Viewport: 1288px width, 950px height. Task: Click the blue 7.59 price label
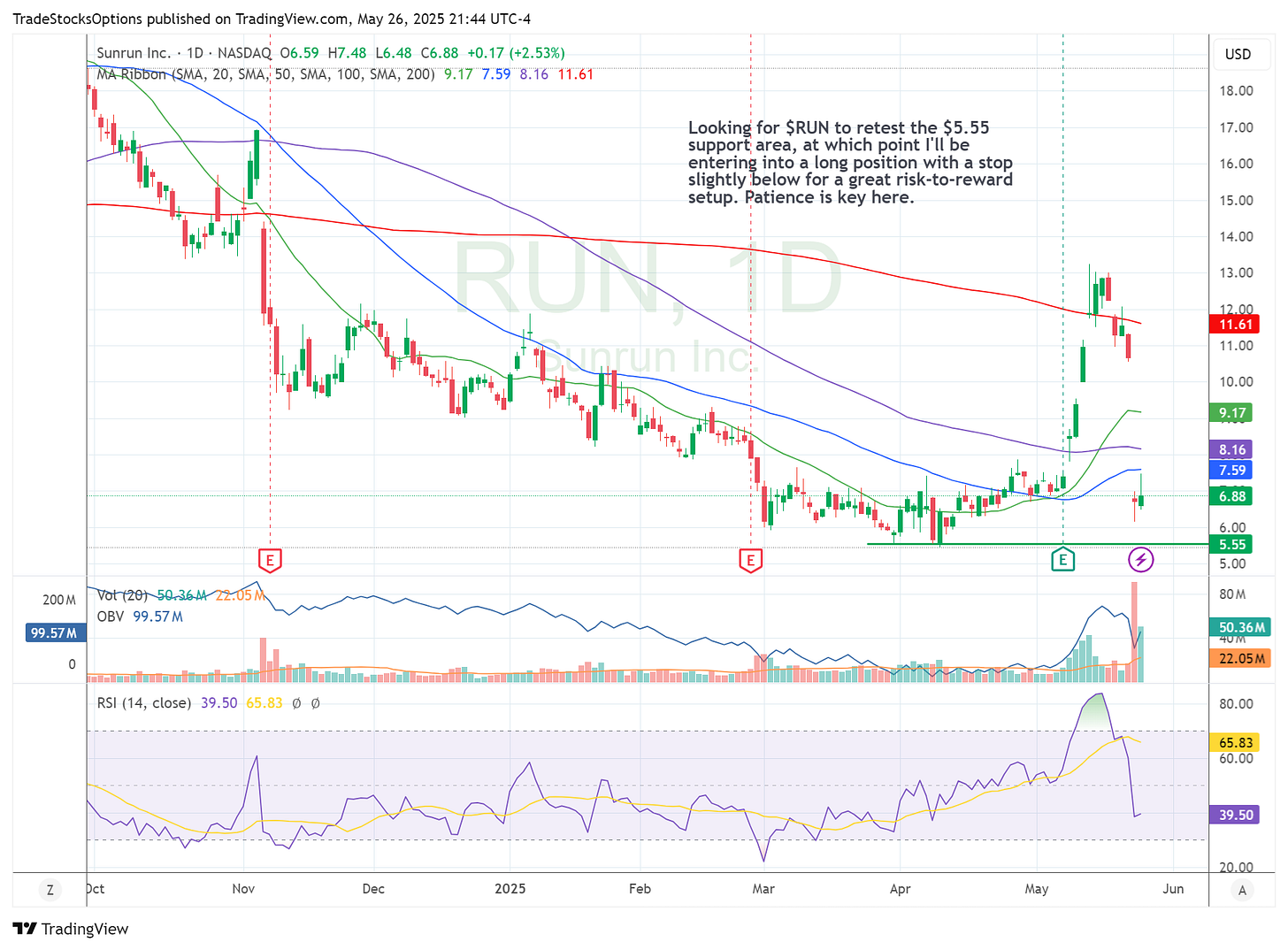(x=1232, y=471)
